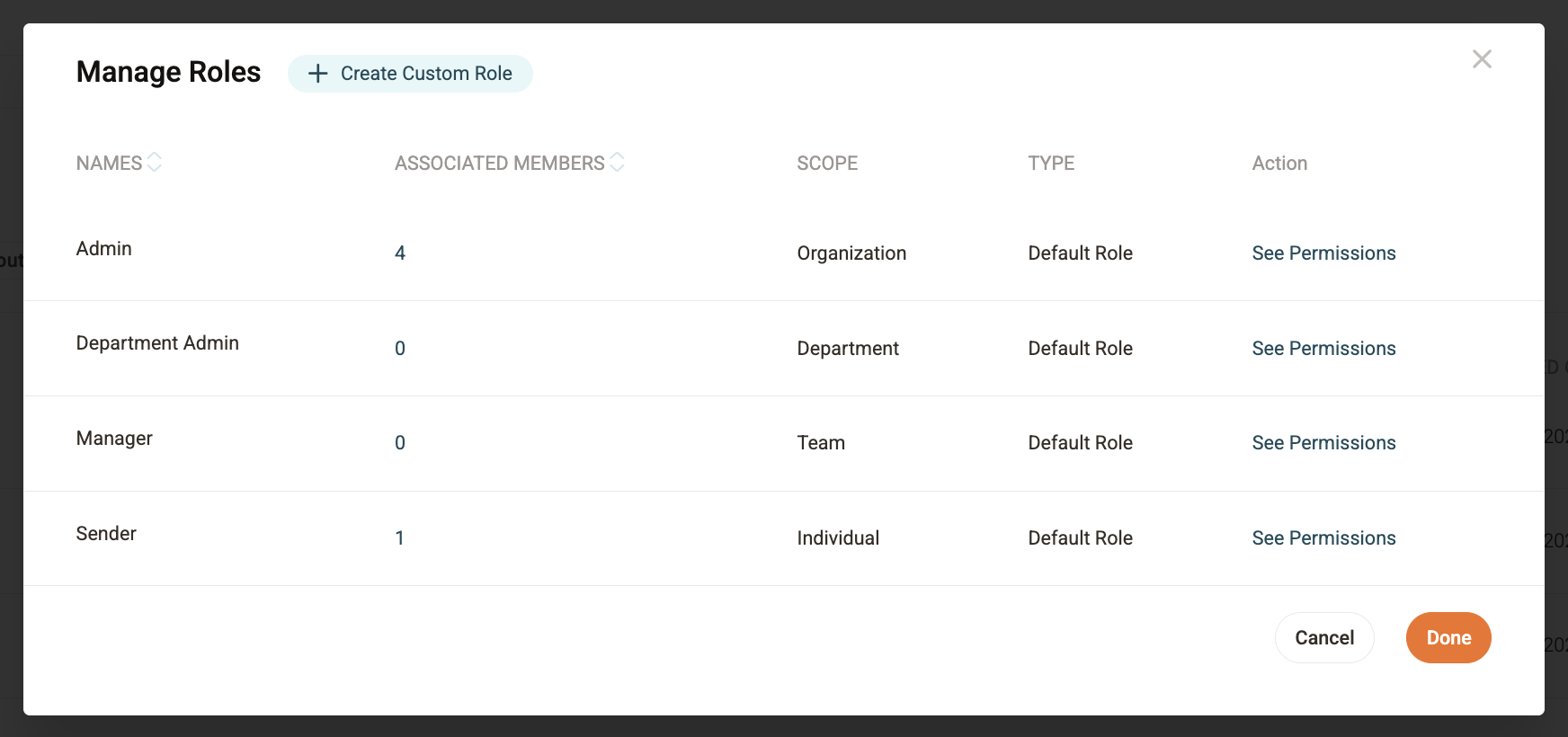Select the Manager role name
This screenshot has height=737, width=1568.
pos(114,439)
